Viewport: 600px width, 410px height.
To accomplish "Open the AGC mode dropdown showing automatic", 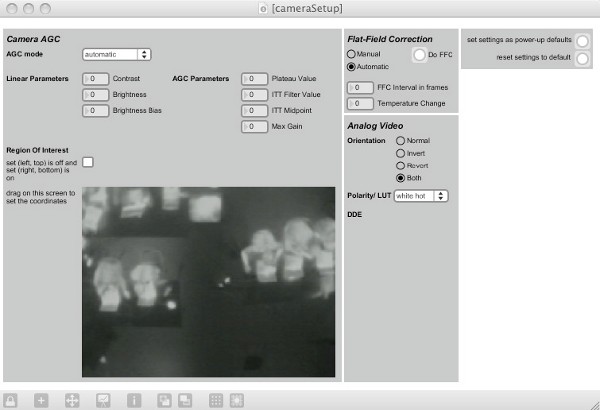I will click(x=116, y=54).
